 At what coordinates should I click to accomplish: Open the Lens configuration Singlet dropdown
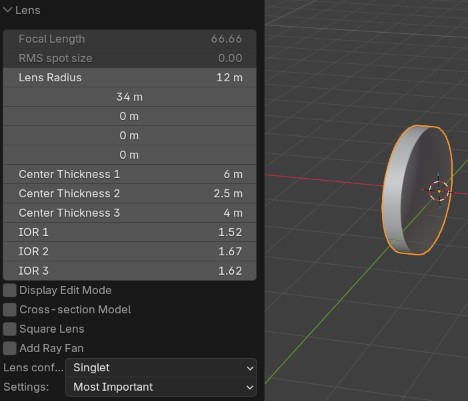click(x=161, y=368)
